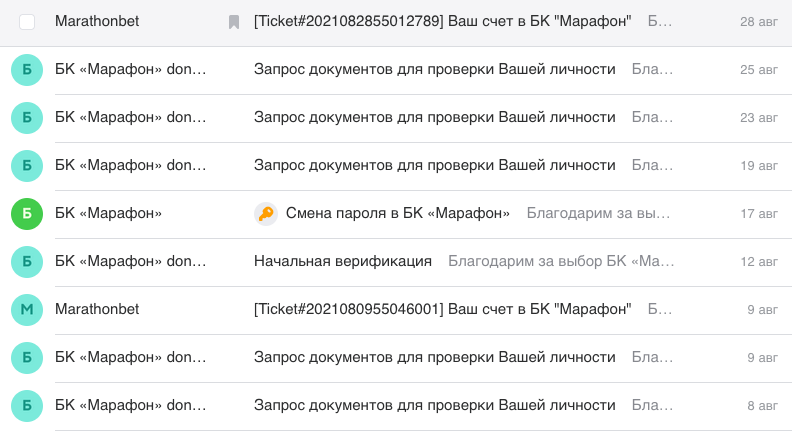
Task: Open the Запрос документов subject dated 23 авг
Action: click(434, 117)
